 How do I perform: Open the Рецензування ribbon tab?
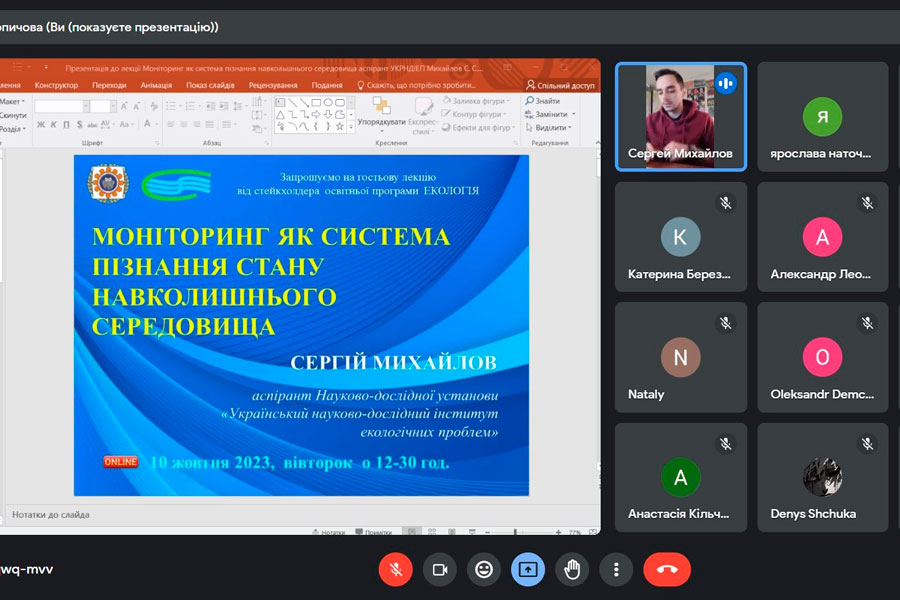(x=273, y=85)
